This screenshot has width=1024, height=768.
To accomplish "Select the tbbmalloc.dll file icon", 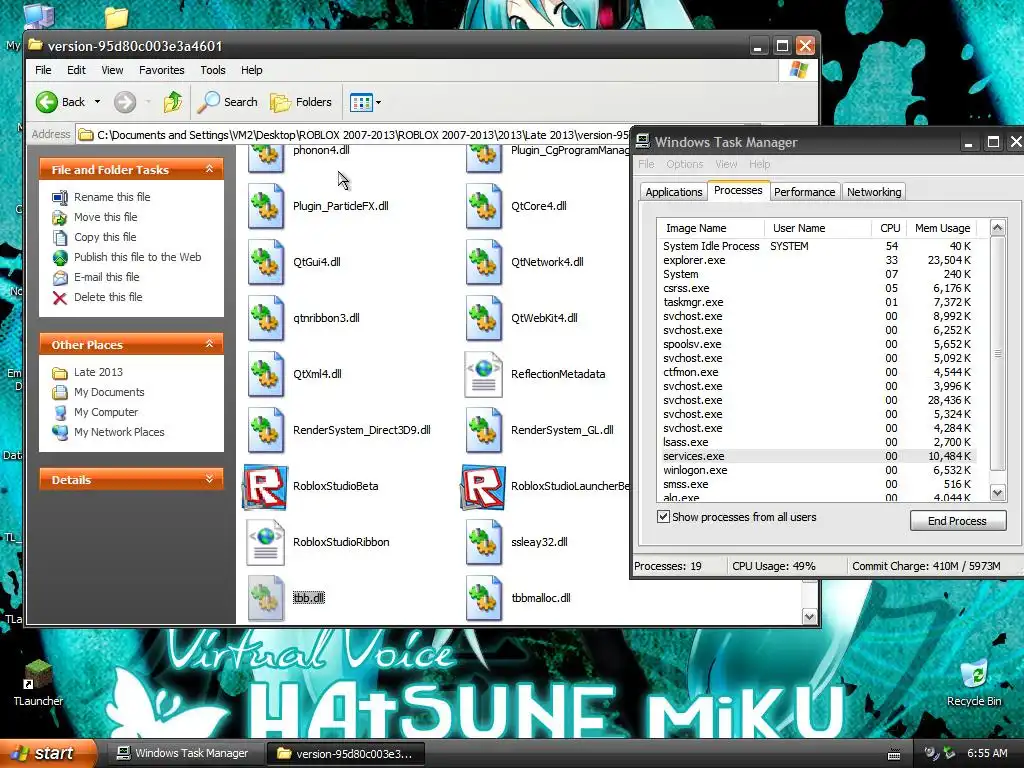I will (484, 598).
